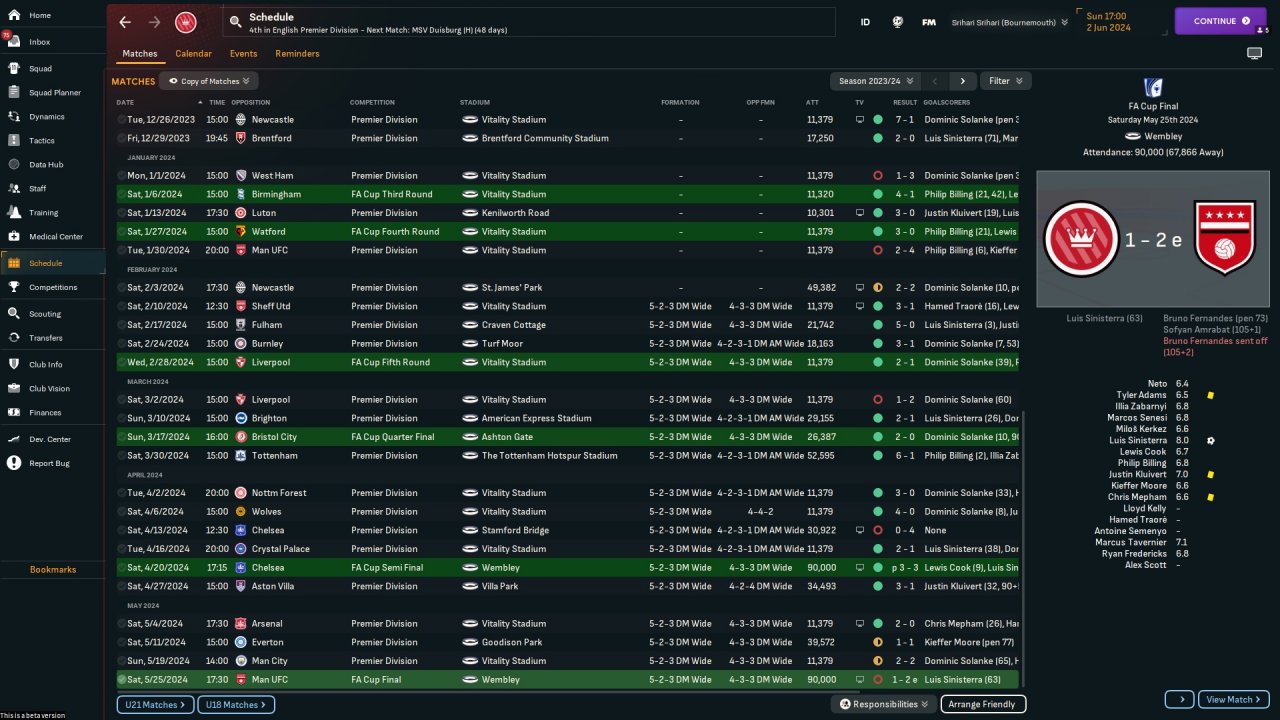Click the View Match button

pyautogui.click(x=1235, y=700)
